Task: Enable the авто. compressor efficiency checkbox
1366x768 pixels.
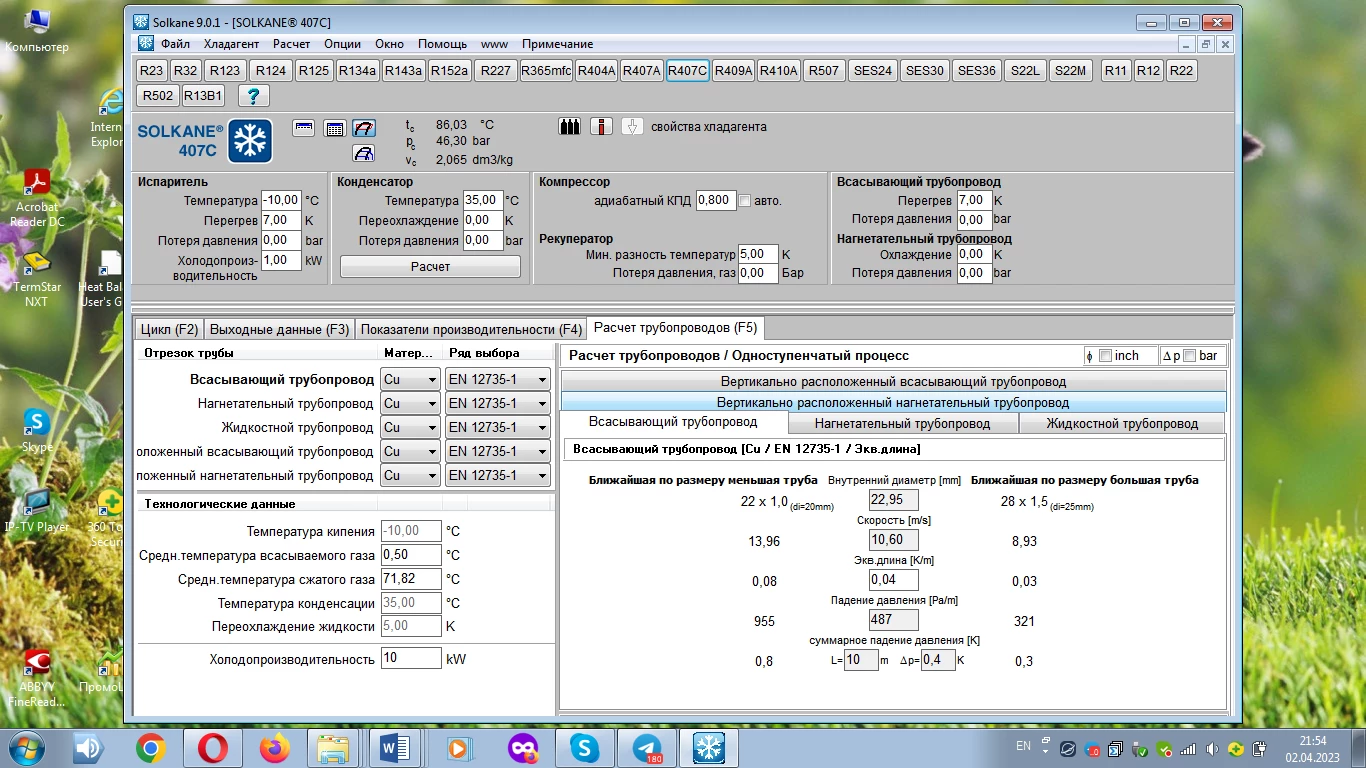Action: (x=744, y=201)
